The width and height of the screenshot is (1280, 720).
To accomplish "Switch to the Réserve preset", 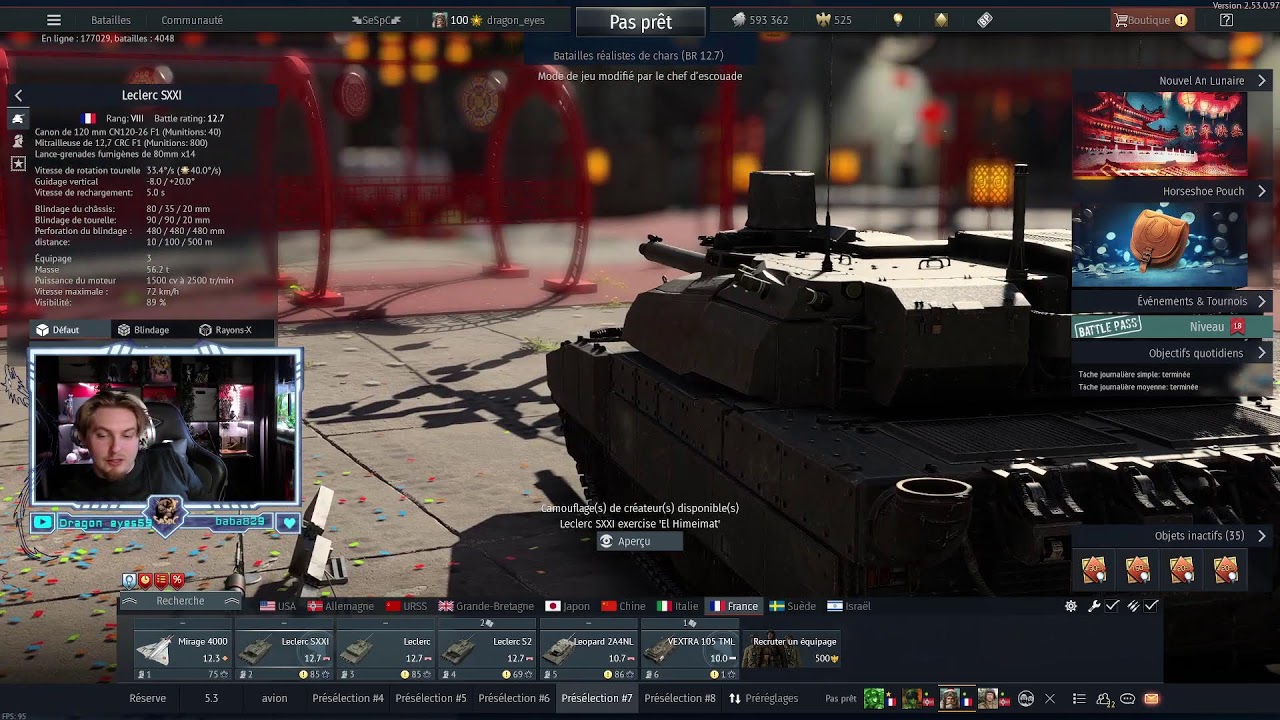I will point(148,698).
